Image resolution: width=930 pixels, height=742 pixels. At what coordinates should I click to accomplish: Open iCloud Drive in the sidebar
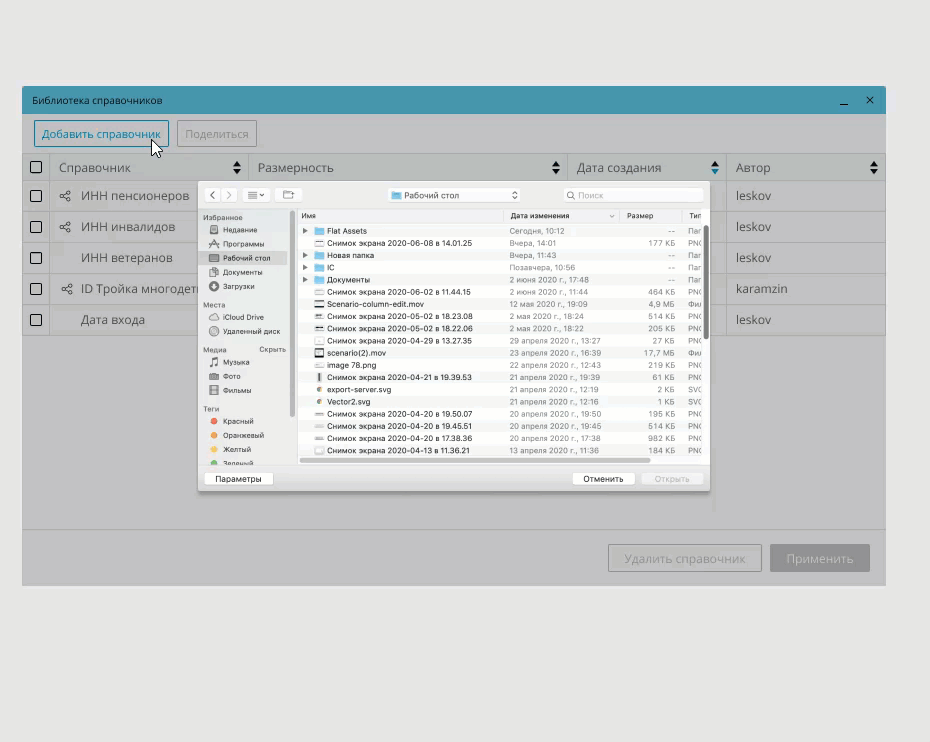(x=243, y=317)
